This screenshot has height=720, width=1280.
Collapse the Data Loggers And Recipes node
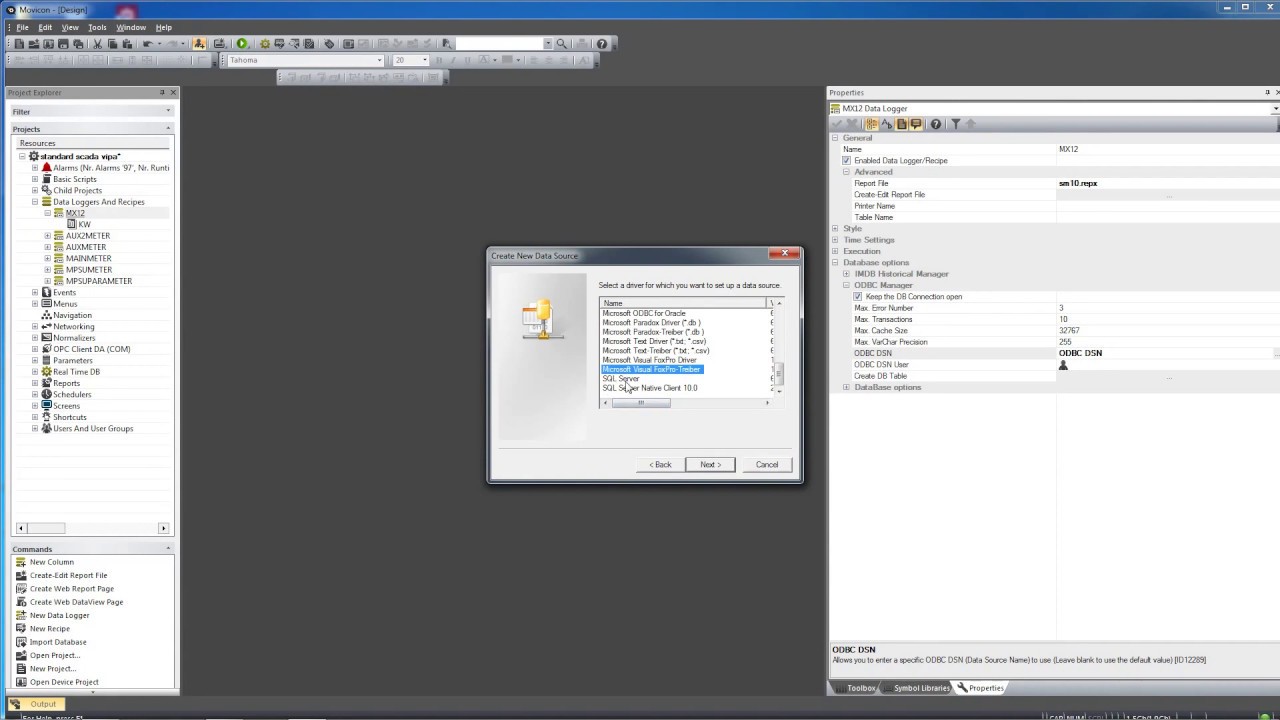[x=35, y=202]
